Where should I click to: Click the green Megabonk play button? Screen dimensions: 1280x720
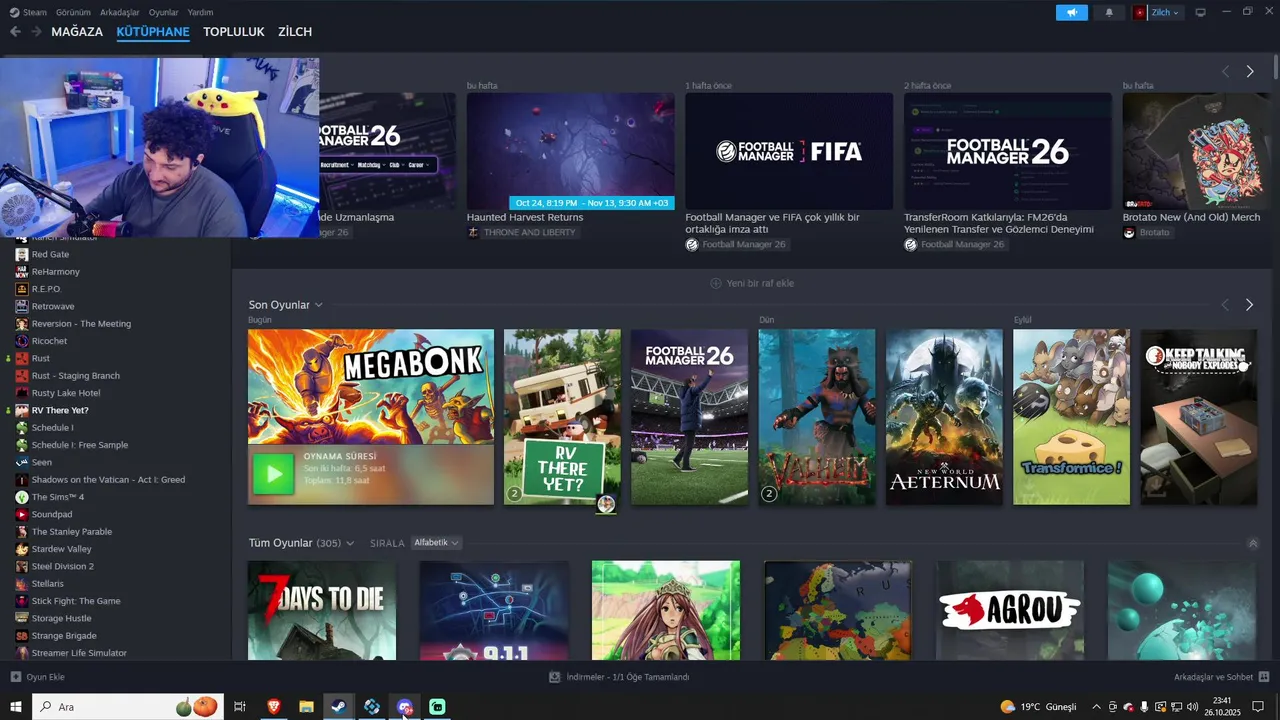click(x=273, y=474)
